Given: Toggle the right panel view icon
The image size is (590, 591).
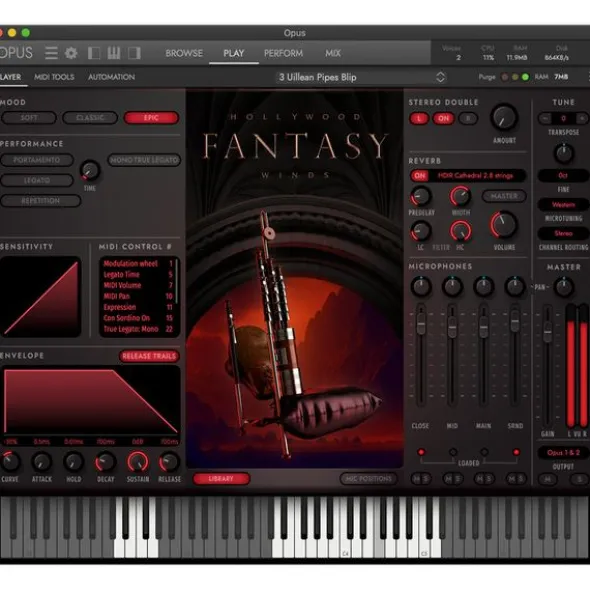Looking at the screenshot, I should [x=134, y=53].
